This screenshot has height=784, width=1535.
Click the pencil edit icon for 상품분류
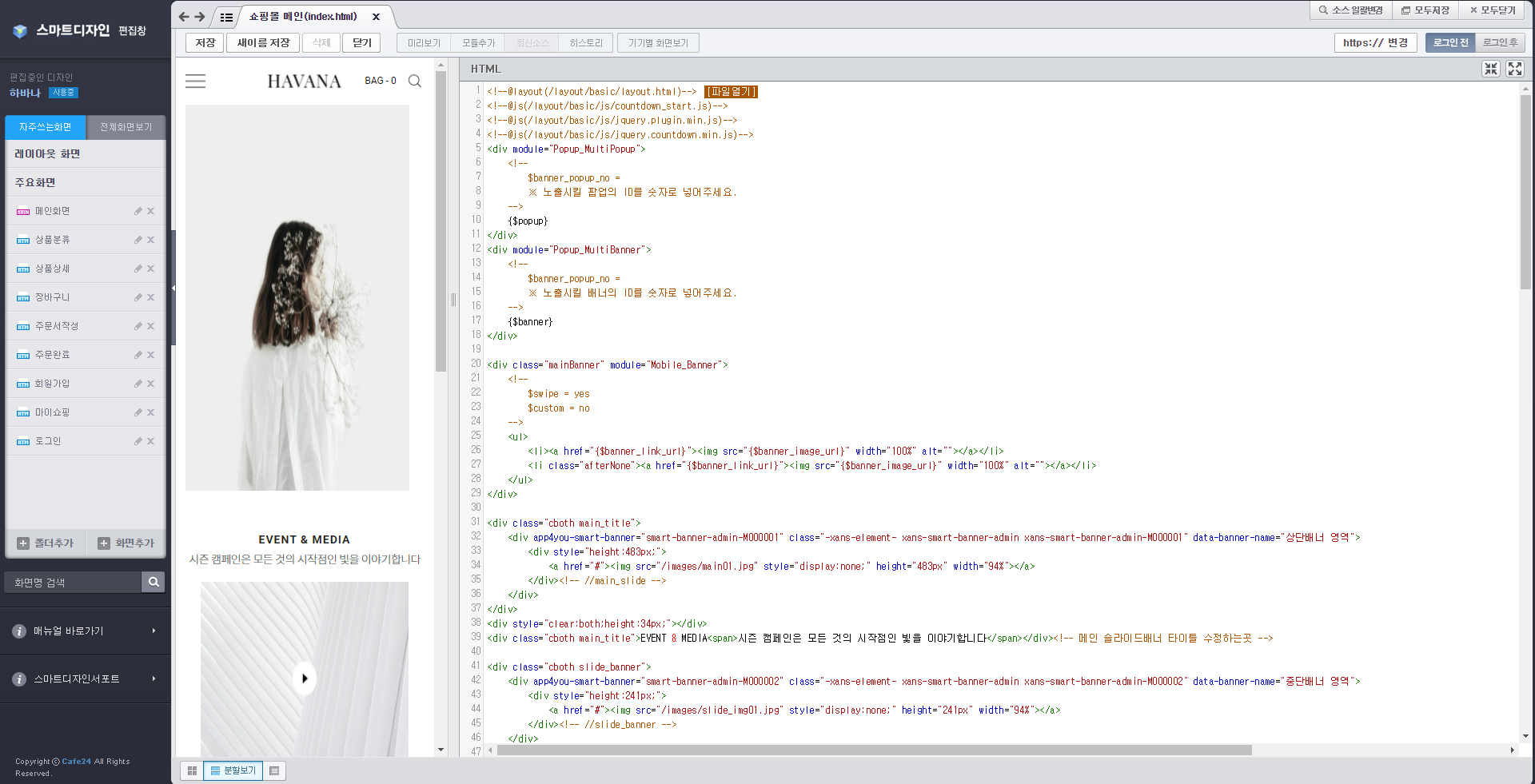click(x=138, y=240)
